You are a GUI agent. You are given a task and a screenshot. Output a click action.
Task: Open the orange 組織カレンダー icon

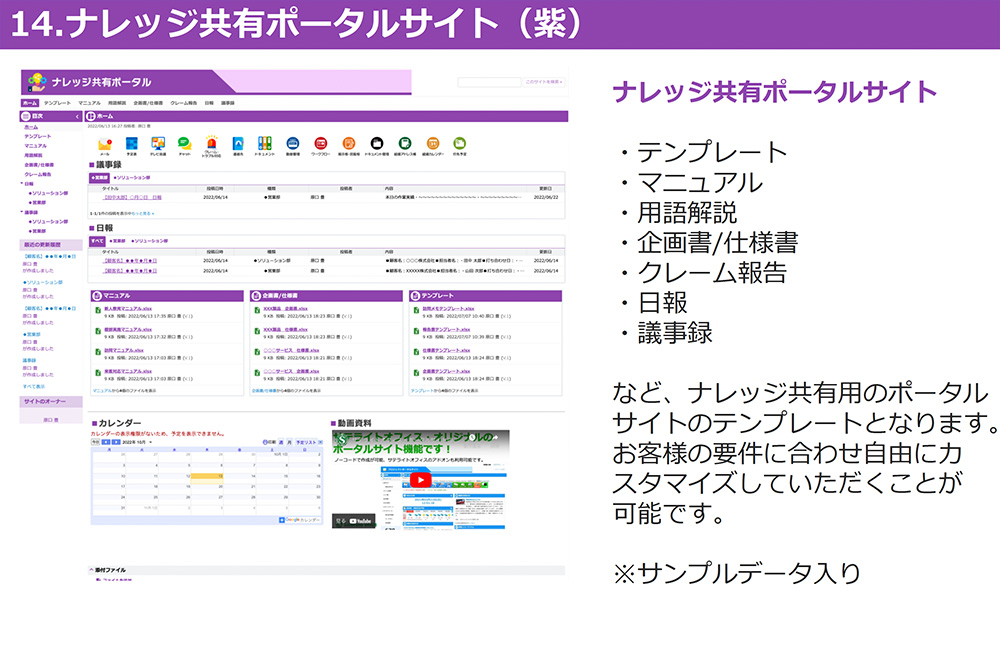[x=432, y=144]
